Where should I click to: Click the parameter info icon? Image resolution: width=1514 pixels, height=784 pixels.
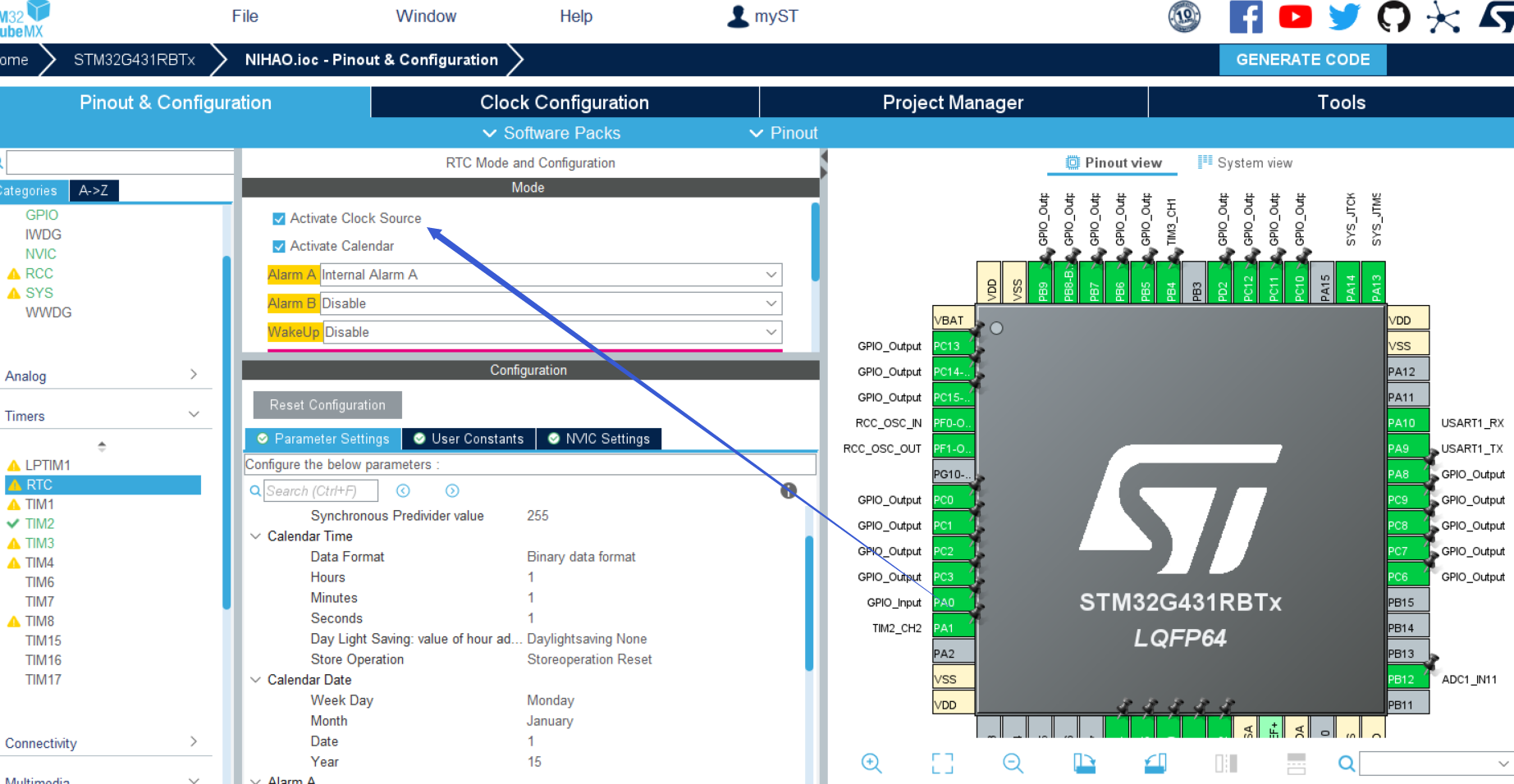point(788,490)
